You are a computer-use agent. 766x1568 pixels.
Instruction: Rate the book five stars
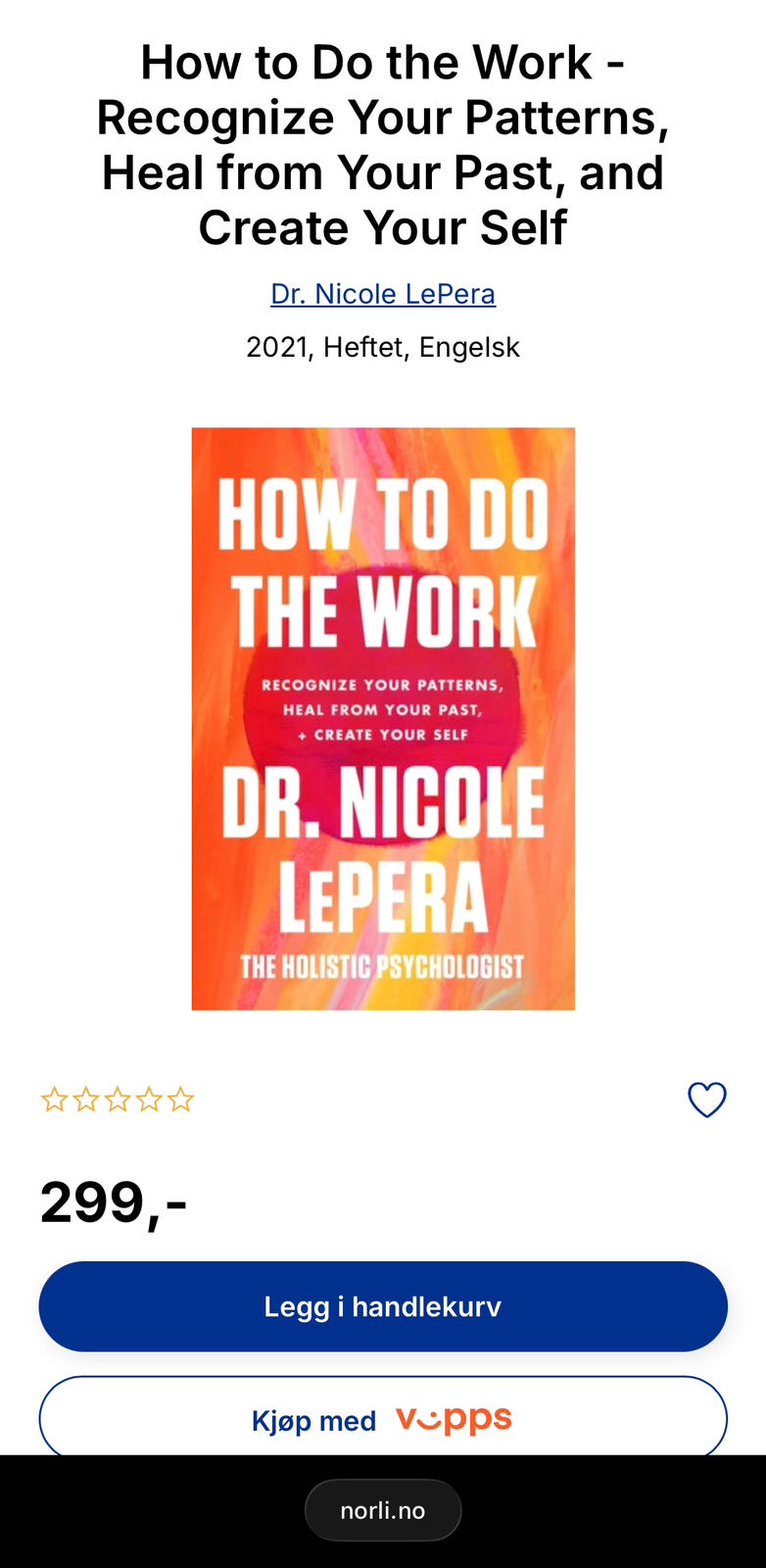click(180, 1100)
